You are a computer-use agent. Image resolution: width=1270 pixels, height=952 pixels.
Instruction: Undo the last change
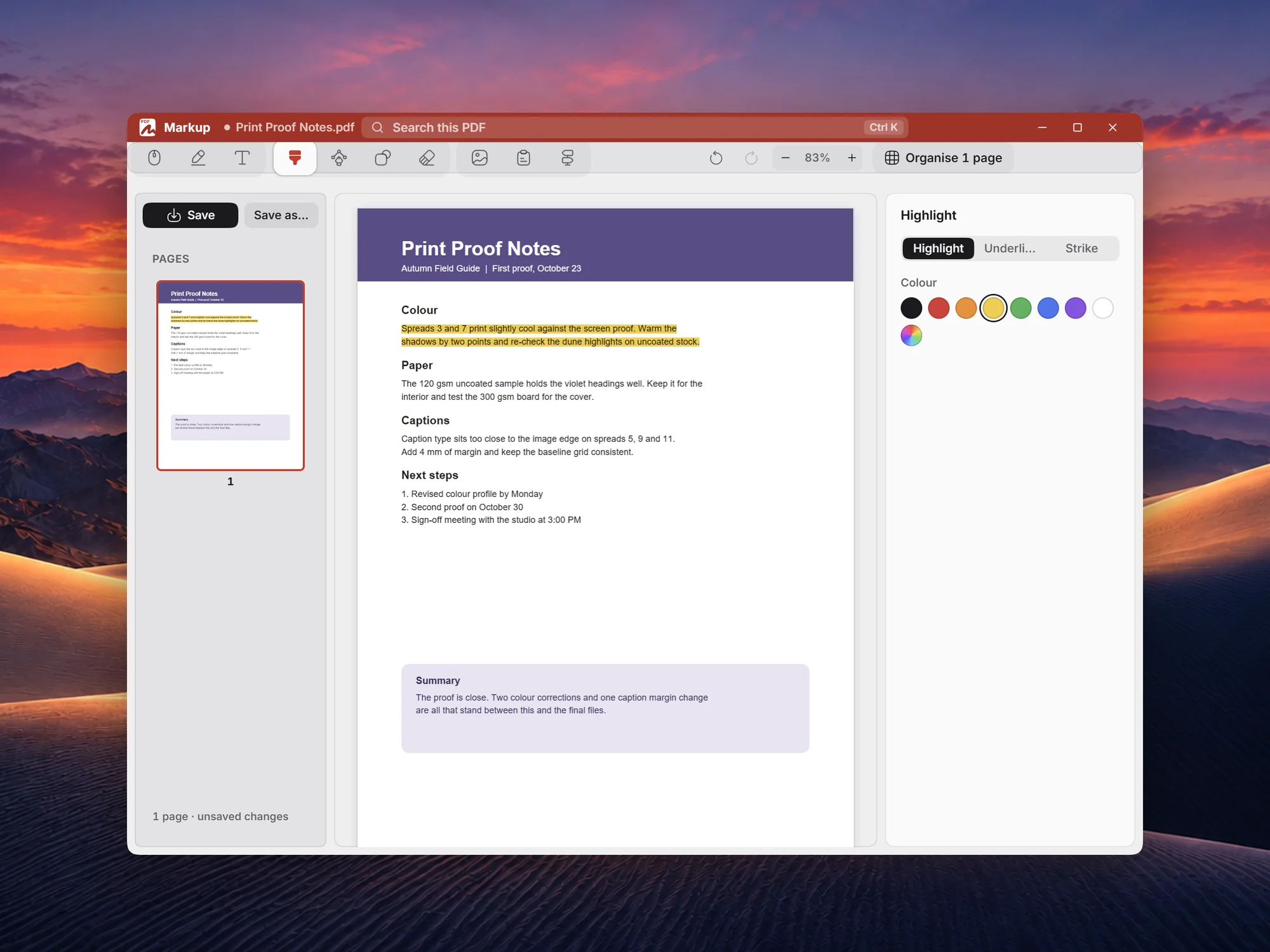click(716, 158)
